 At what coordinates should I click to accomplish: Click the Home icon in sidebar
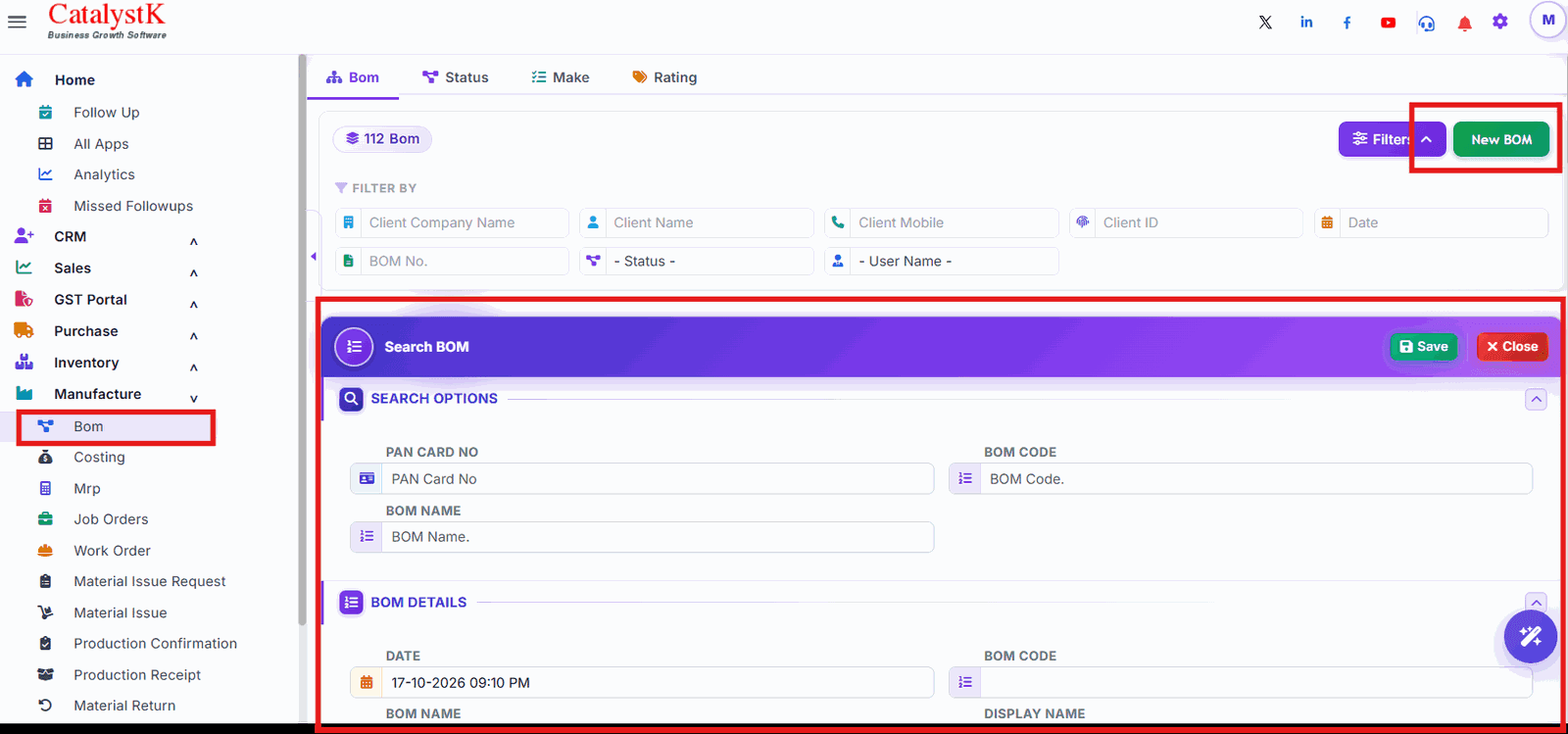(24, 79)
